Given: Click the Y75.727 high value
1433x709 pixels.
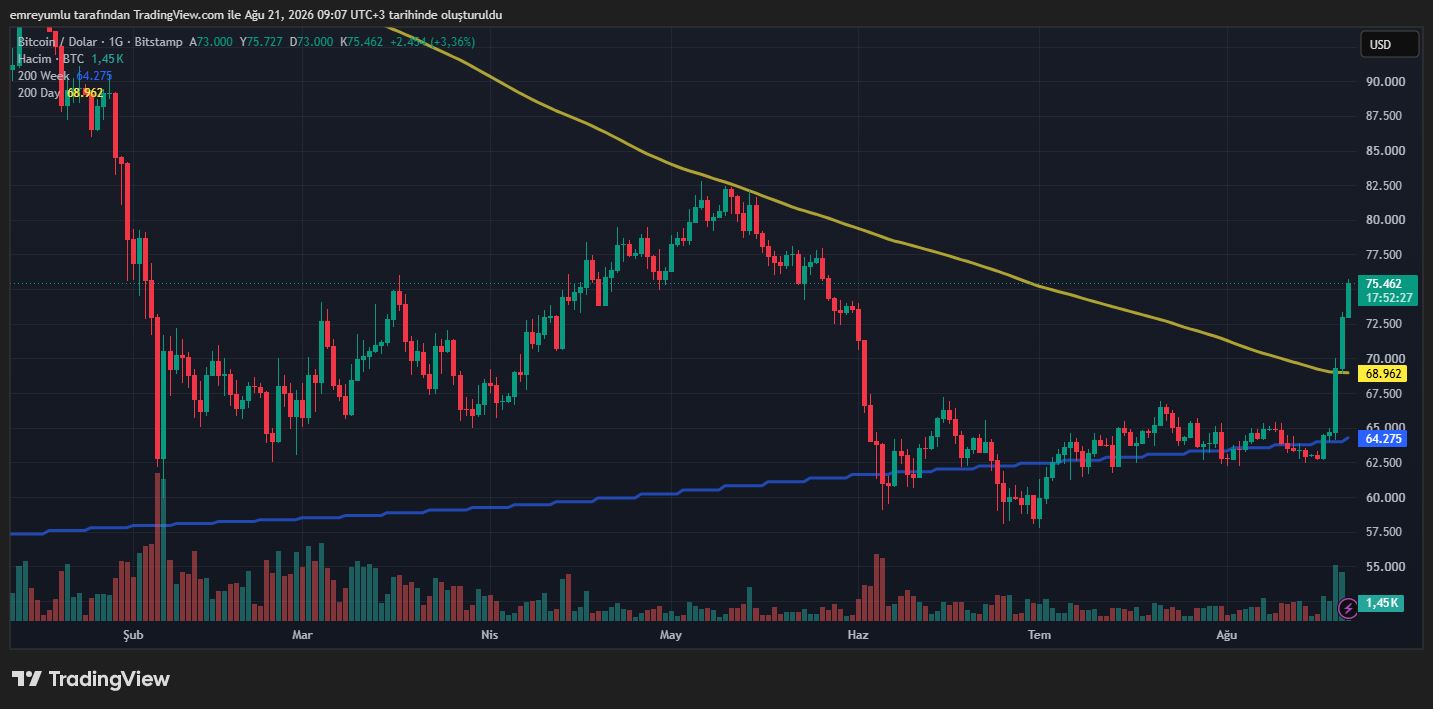Looking at the screenshot, I should point(261,42).
